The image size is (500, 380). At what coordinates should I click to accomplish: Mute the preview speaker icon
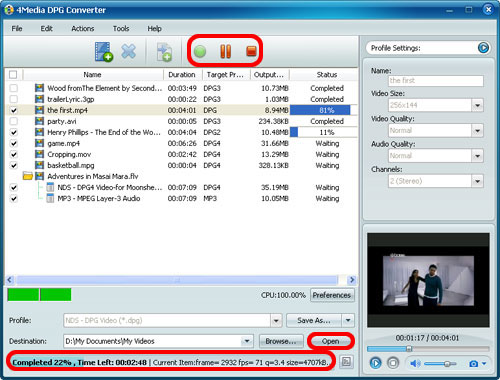tap(415, 363)
